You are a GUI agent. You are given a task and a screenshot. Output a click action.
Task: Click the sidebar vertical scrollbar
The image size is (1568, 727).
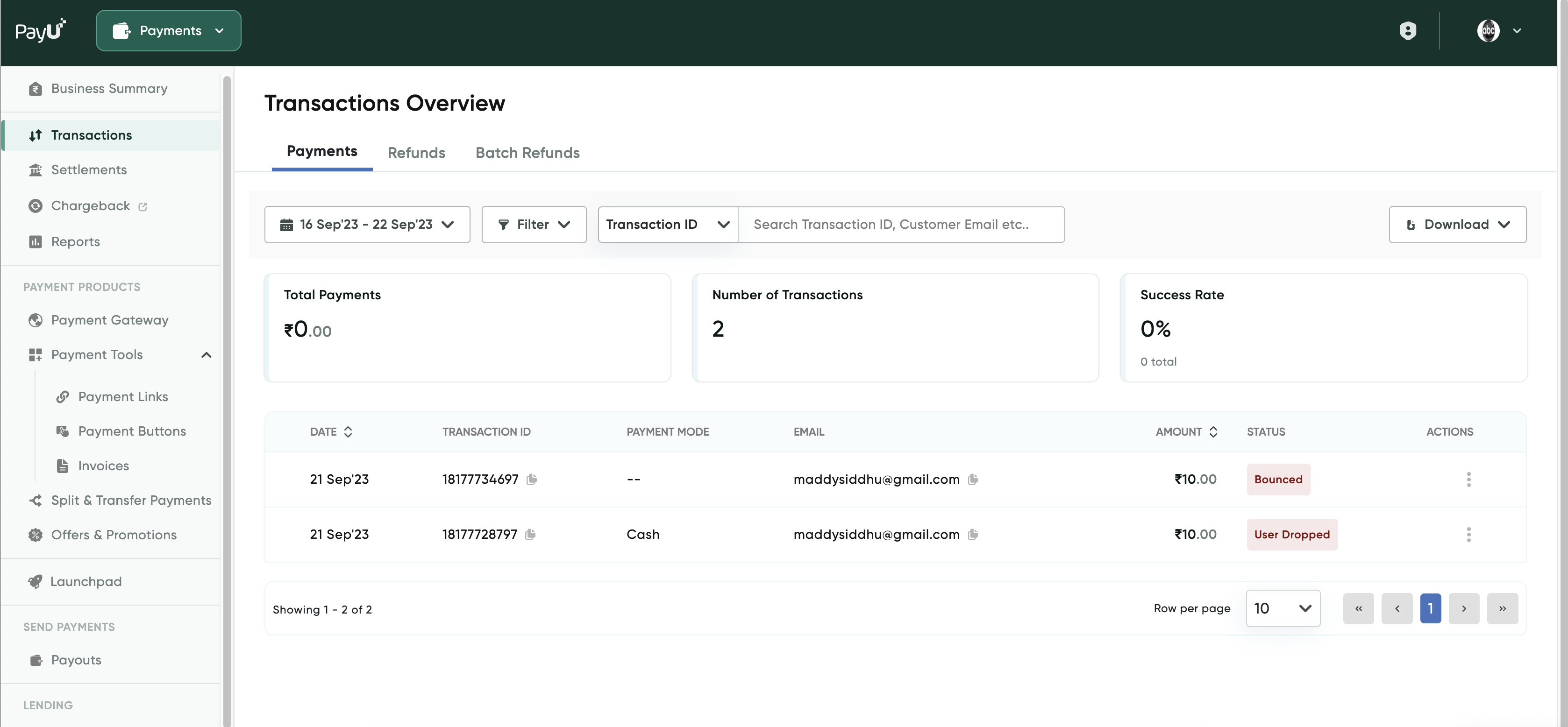(x=227, y=365)
